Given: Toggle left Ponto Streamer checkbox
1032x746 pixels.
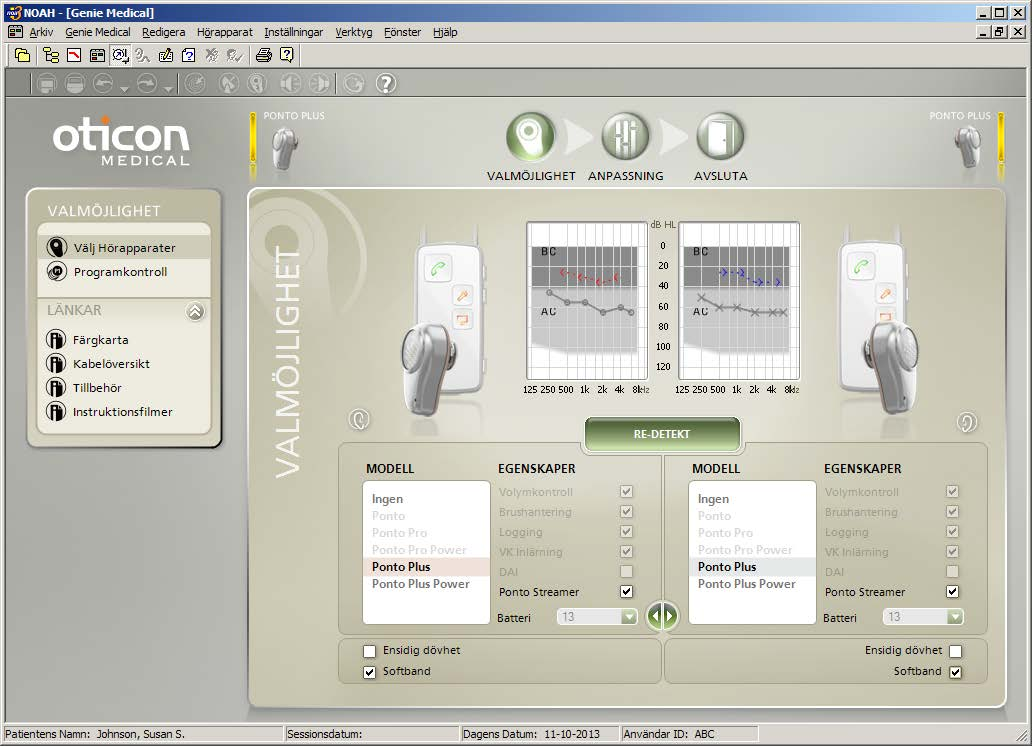Looking at the screenshot, I should pos(627,591).
